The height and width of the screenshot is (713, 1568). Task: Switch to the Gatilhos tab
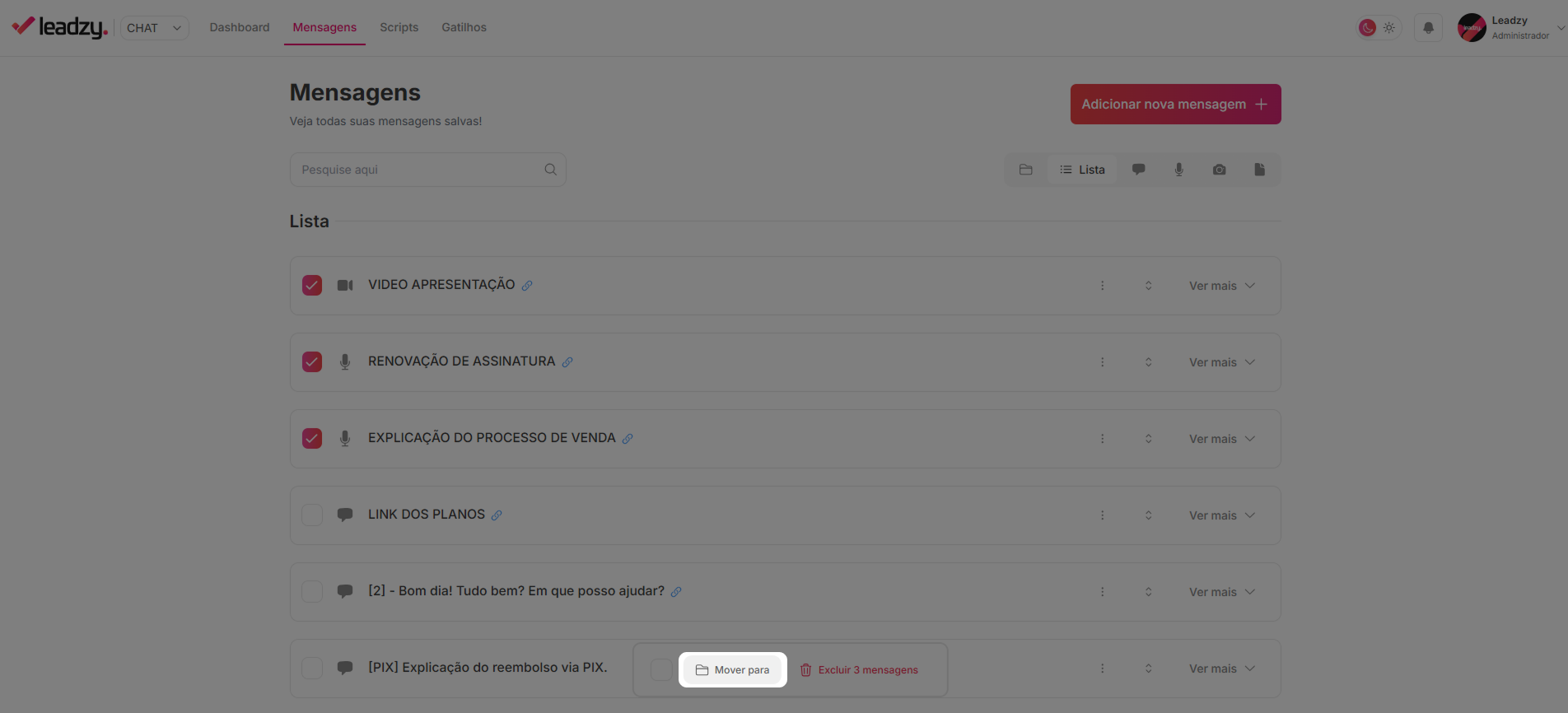464,27
